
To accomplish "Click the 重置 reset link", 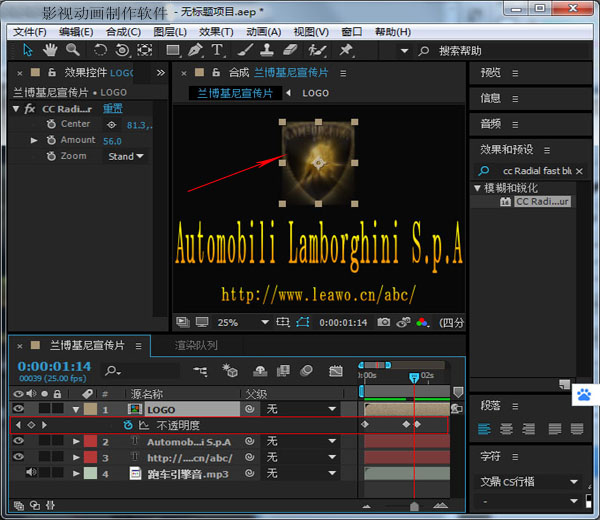I will pyautogui.click(x=112, y=109).
